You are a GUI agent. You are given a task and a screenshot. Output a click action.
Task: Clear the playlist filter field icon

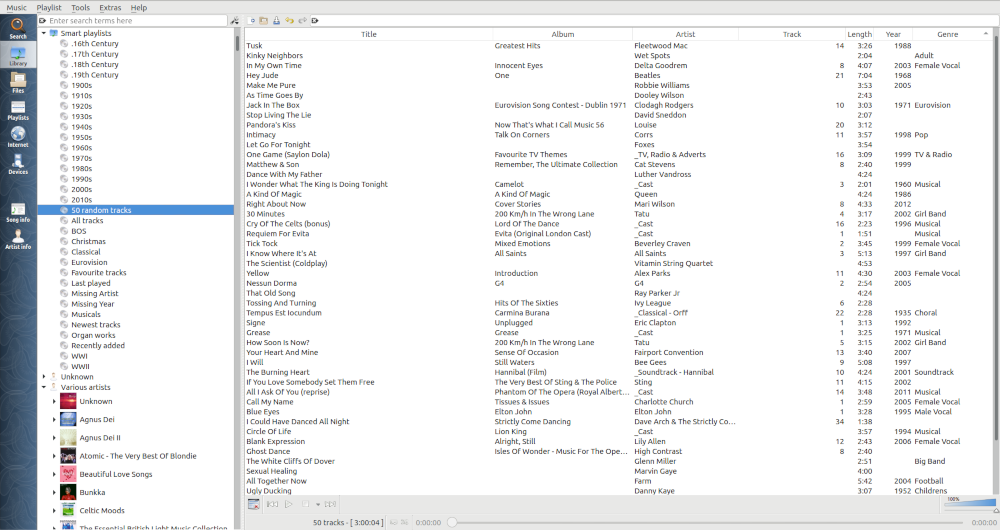click(x=315, y=20)
